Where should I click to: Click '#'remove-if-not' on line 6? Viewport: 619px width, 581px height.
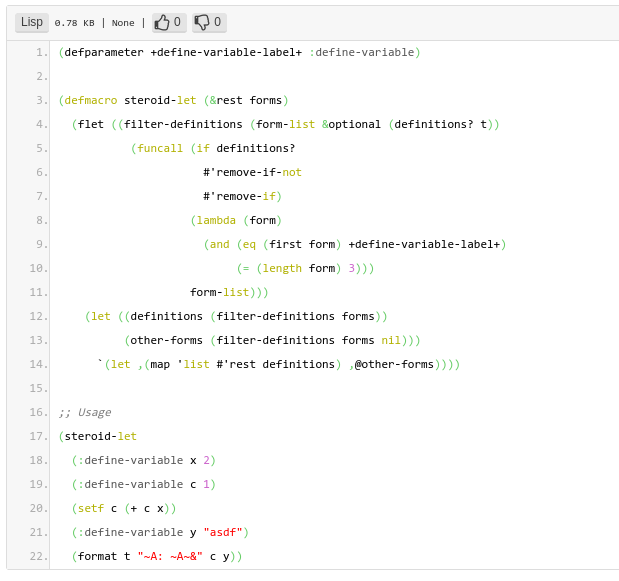coord(252,172)
